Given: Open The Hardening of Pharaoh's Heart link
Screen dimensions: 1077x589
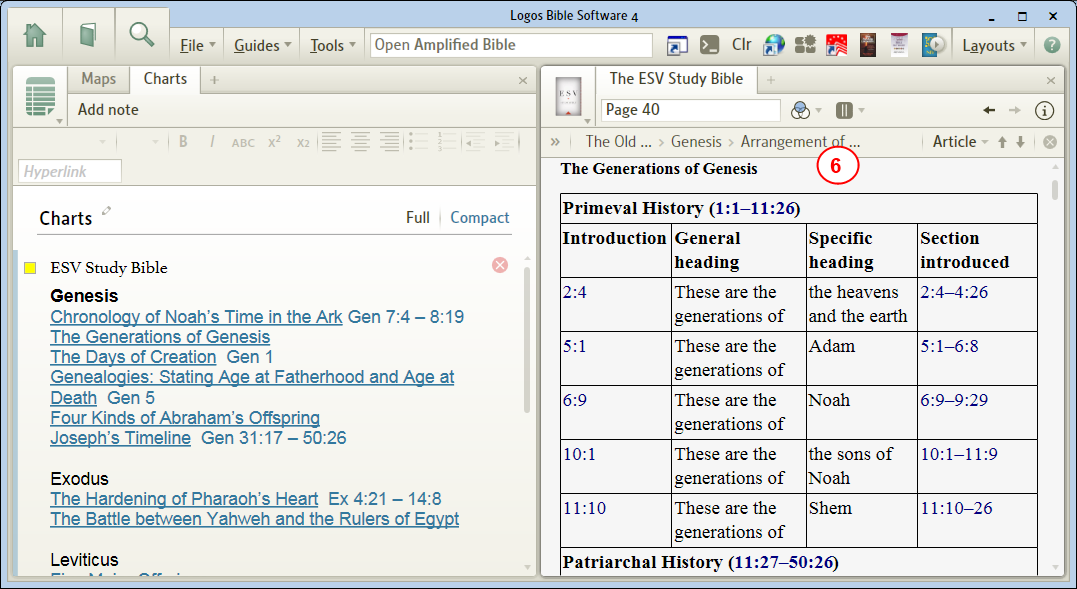Looking at the screenshot, I should (184, 499).
